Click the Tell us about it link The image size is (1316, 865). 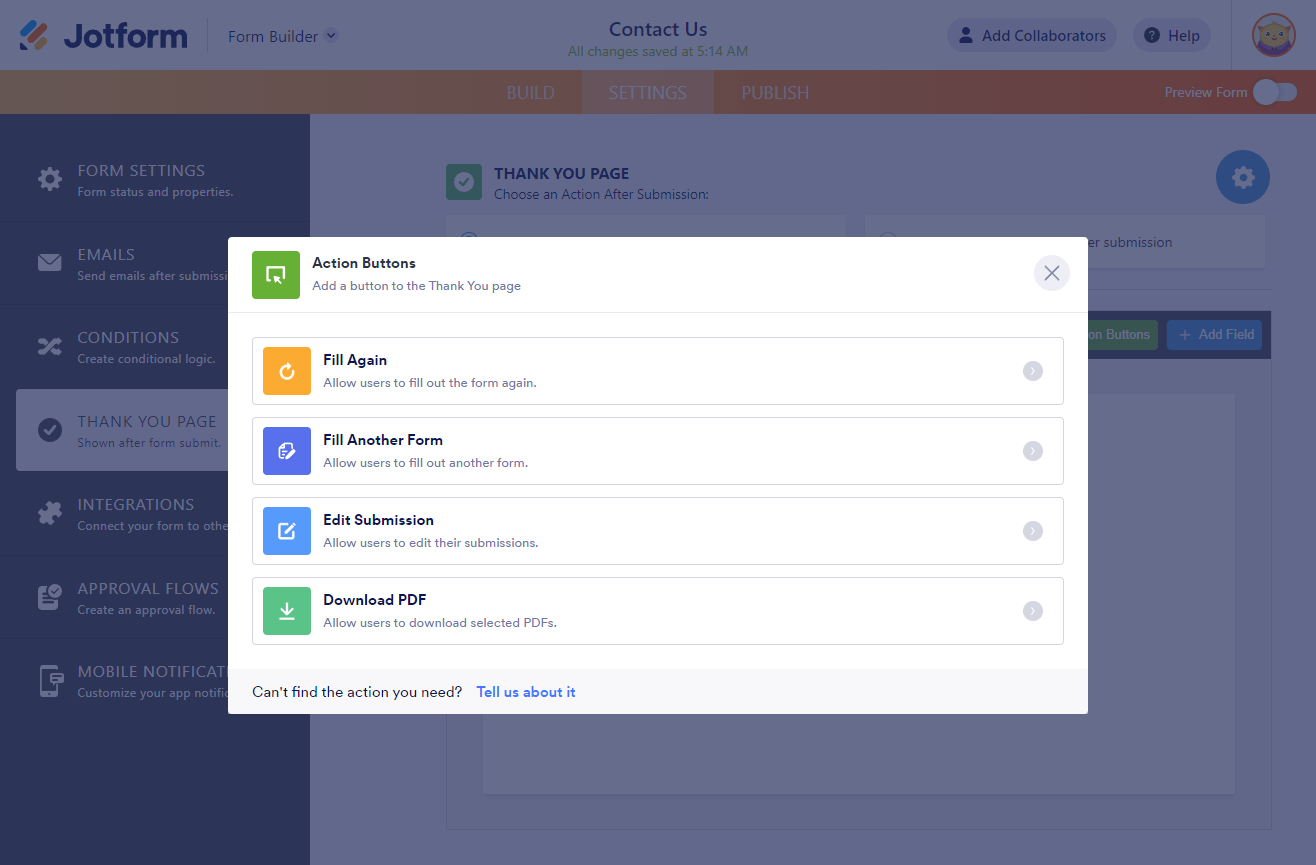click(526, 692)
